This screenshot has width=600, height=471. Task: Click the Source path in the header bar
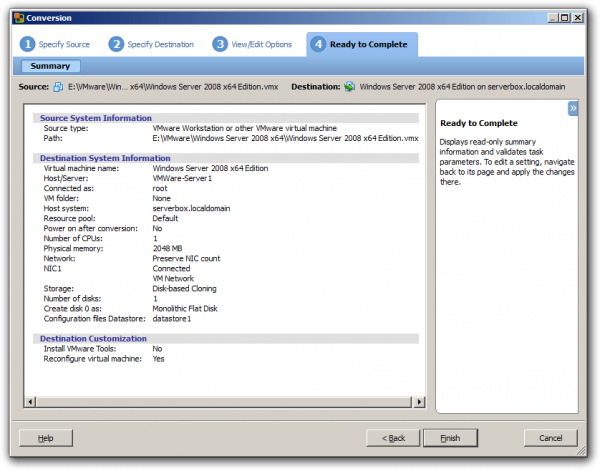[173, 87]
